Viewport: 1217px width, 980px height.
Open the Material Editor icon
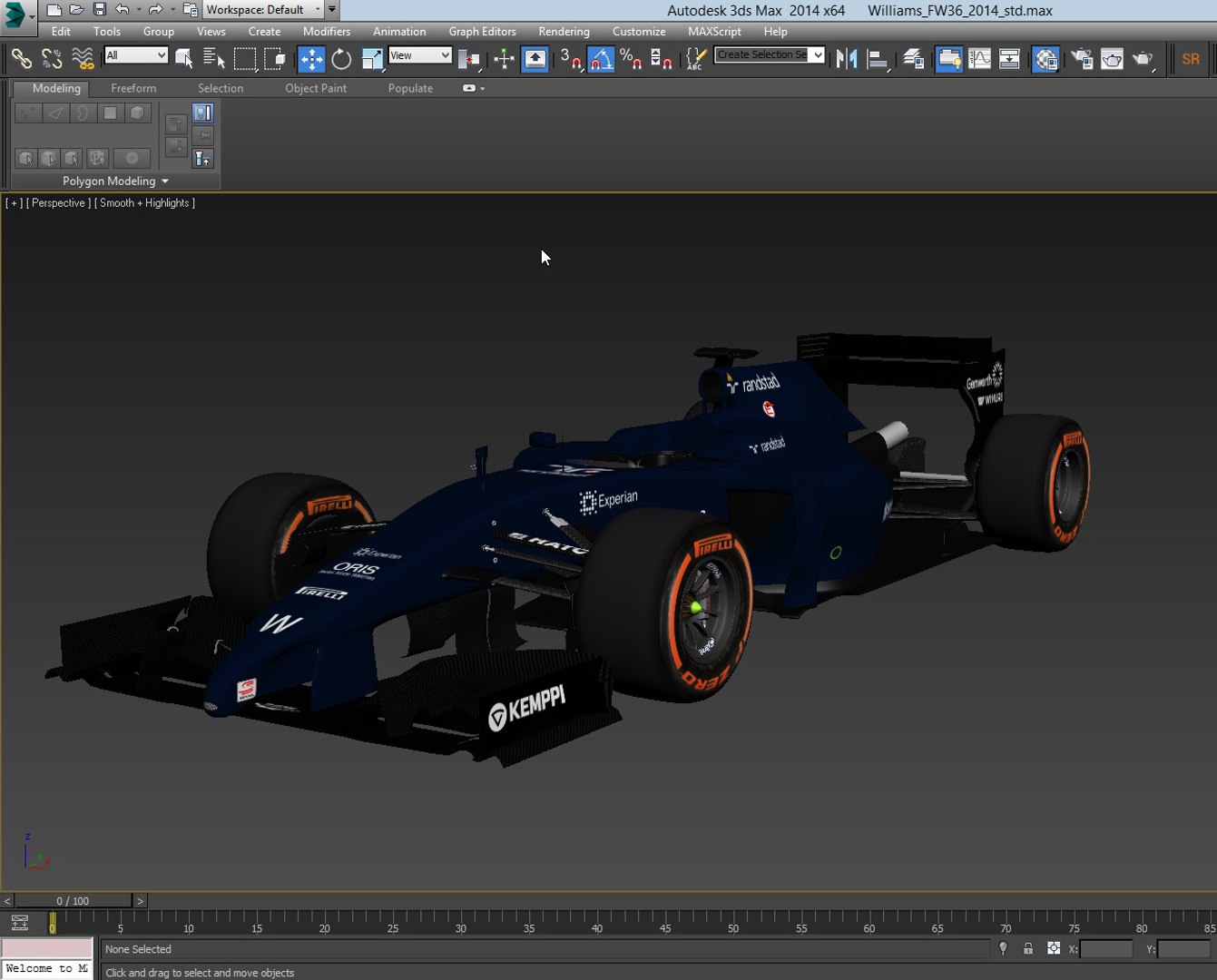coord(1045,59)
